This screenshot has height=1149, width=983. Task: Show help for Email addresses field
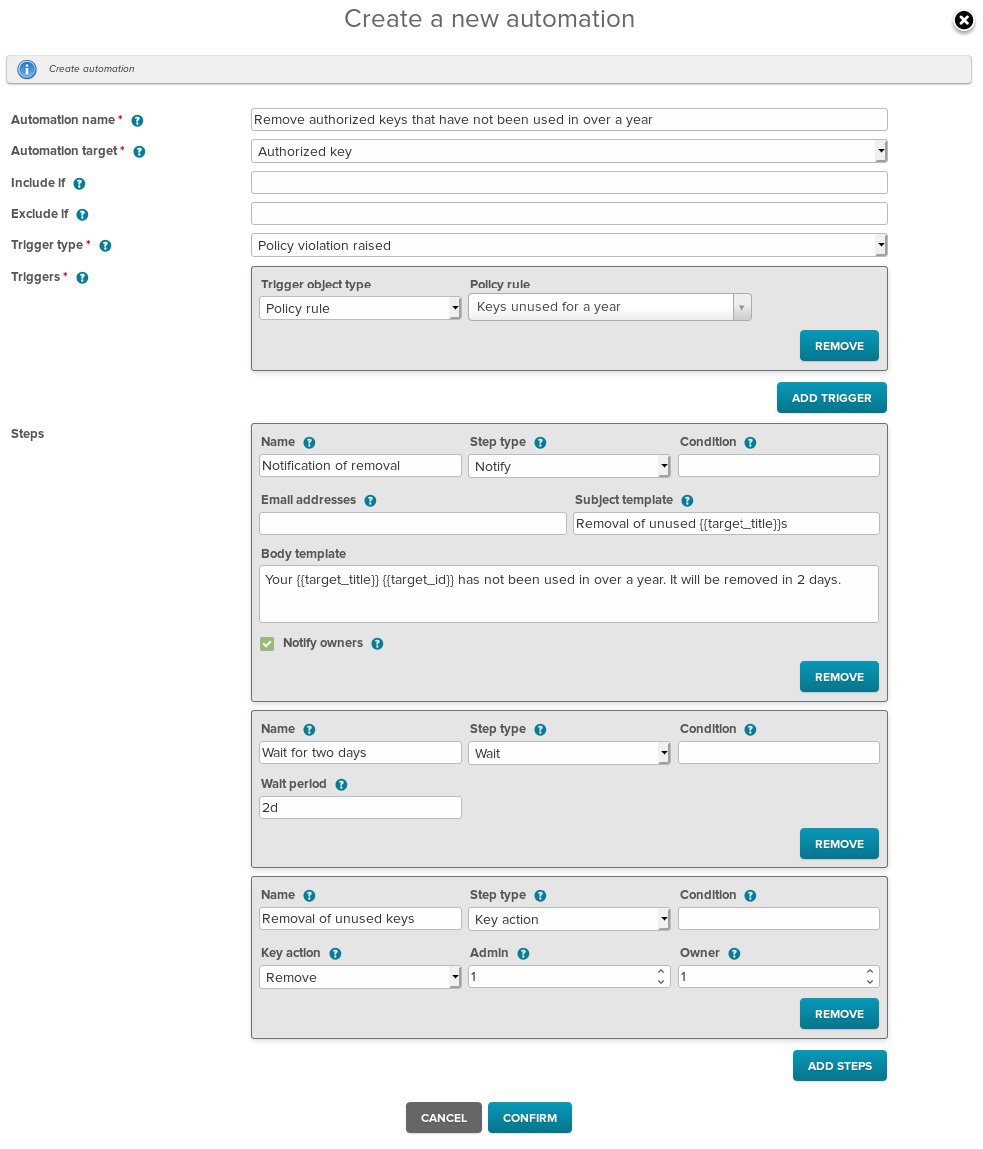coord(370,501)
